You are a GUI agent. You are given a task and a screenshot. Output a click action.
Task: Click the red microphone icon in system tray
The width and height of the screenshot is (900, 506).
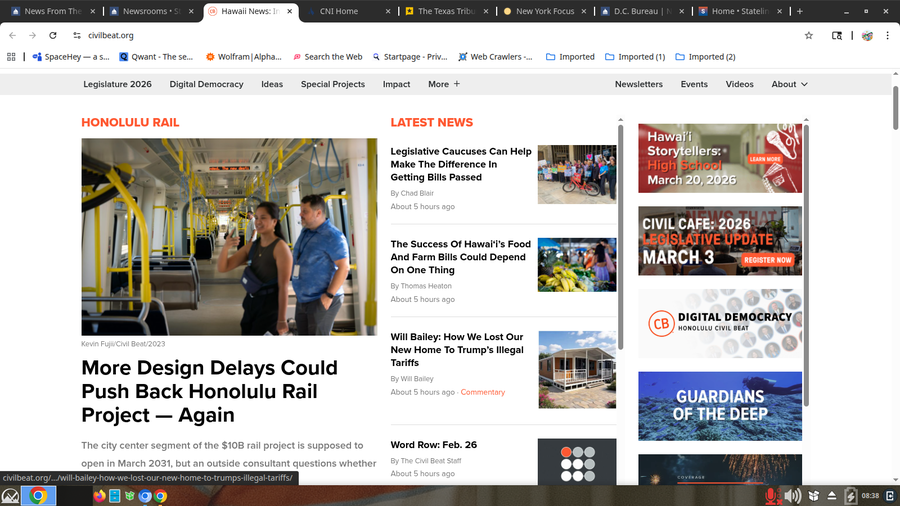click(770, 495)
